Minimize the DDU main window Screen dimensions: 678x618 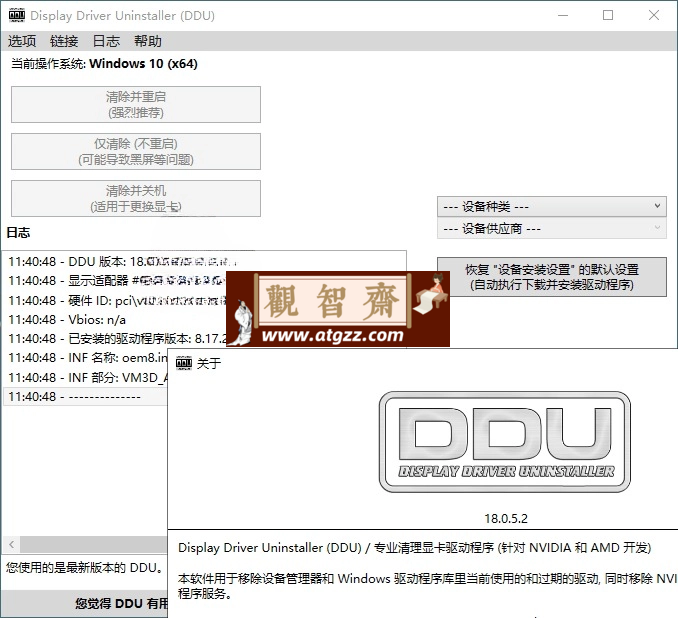563,15
